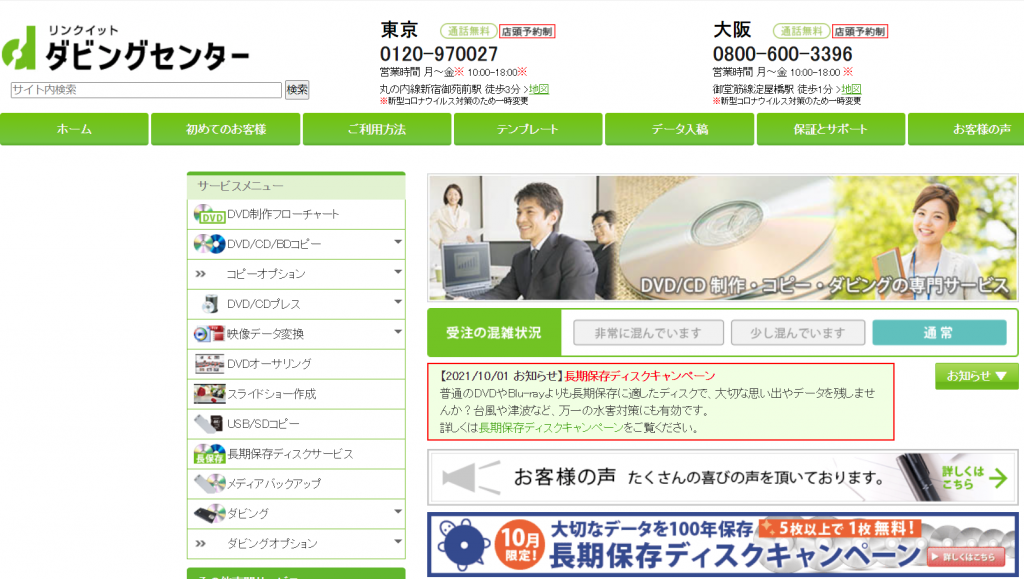The width and height of the screenshot is (1024, 579).
Task: Click the DVD制作フローチャート icon in sidebar
Action: [x=208, y=214]
